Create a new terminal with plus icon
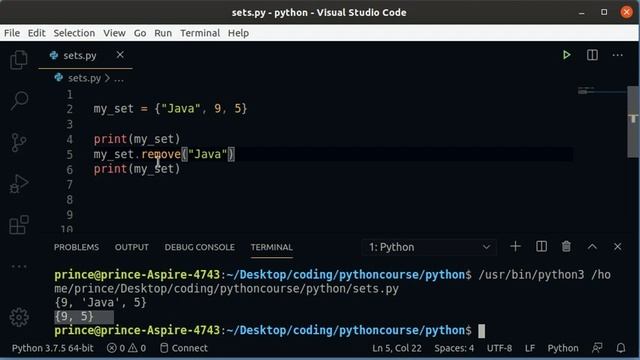This screenshot has height=360, width=640. click(515, 247)
